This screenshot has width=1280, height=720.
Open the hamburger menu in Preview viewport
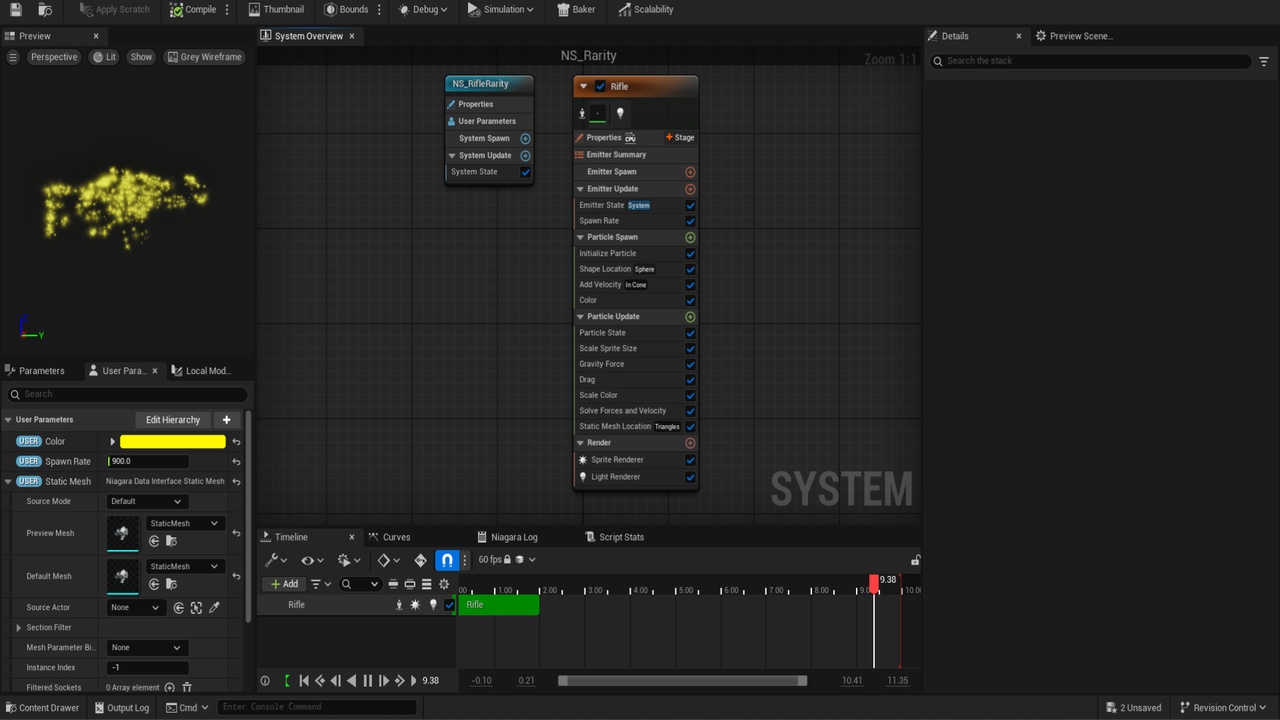click(x=13, y=57)
